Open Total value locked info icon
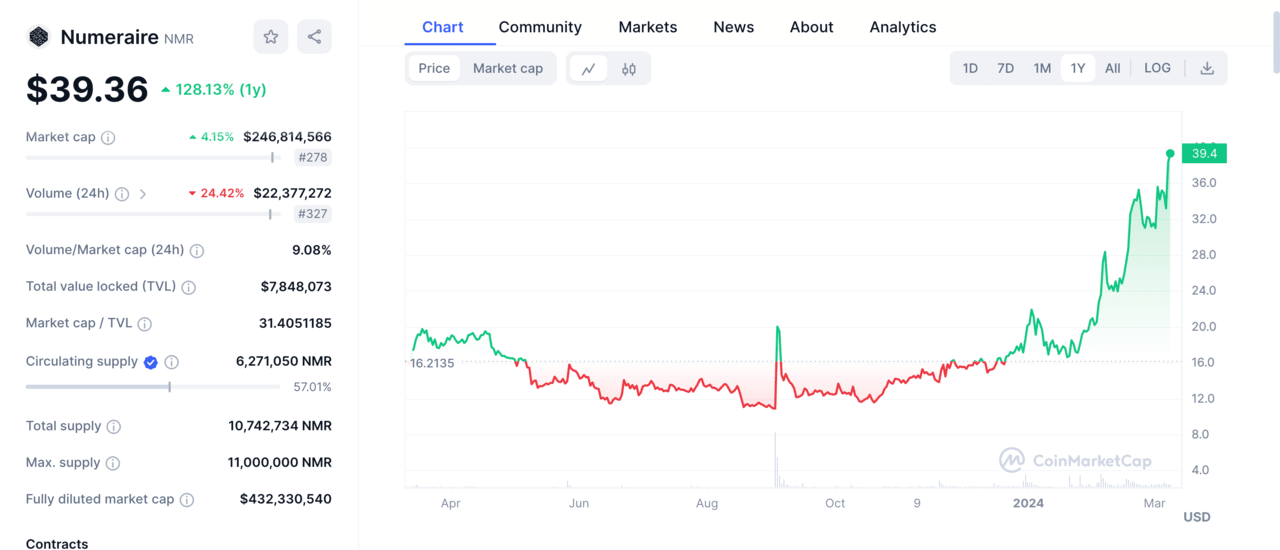The height and width of the screenshot is (550, 1280). (x=189, y=287)
